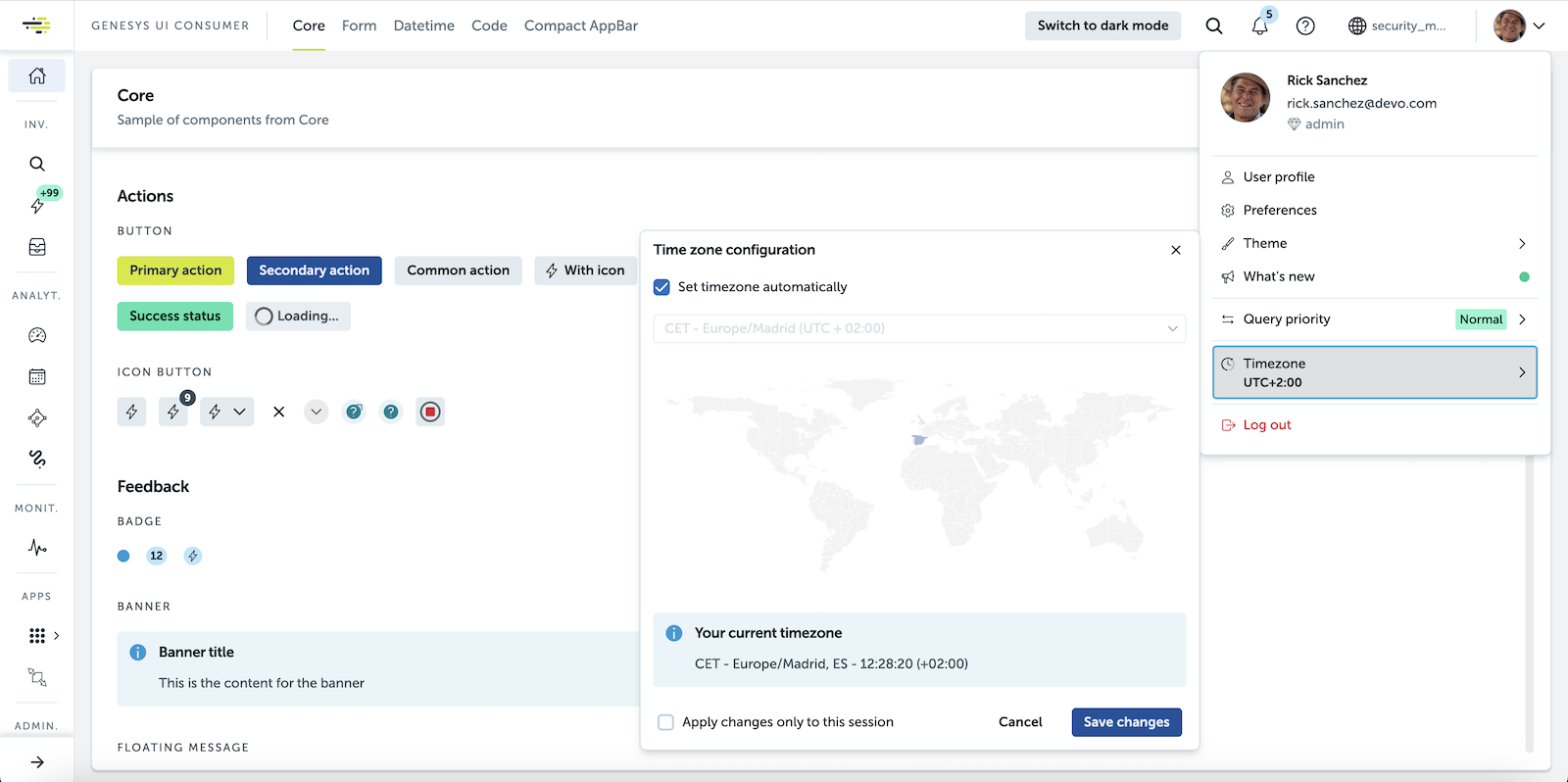Viewport: 1568px width, 782px height.
Task: Click the Log out link
Action: [x=1266, y=424]
